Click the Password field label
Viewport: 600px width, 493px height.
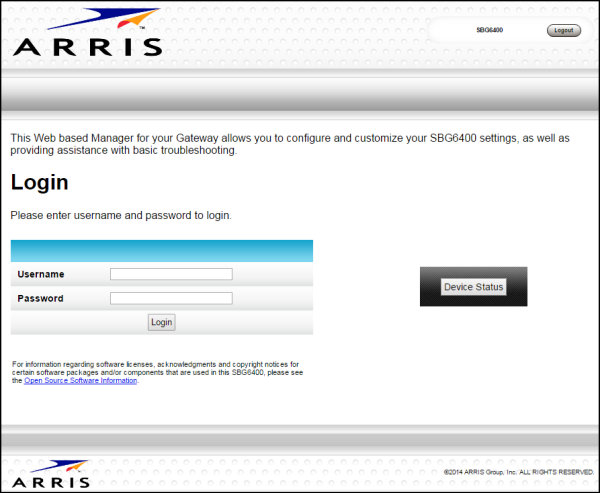[40, 298]
